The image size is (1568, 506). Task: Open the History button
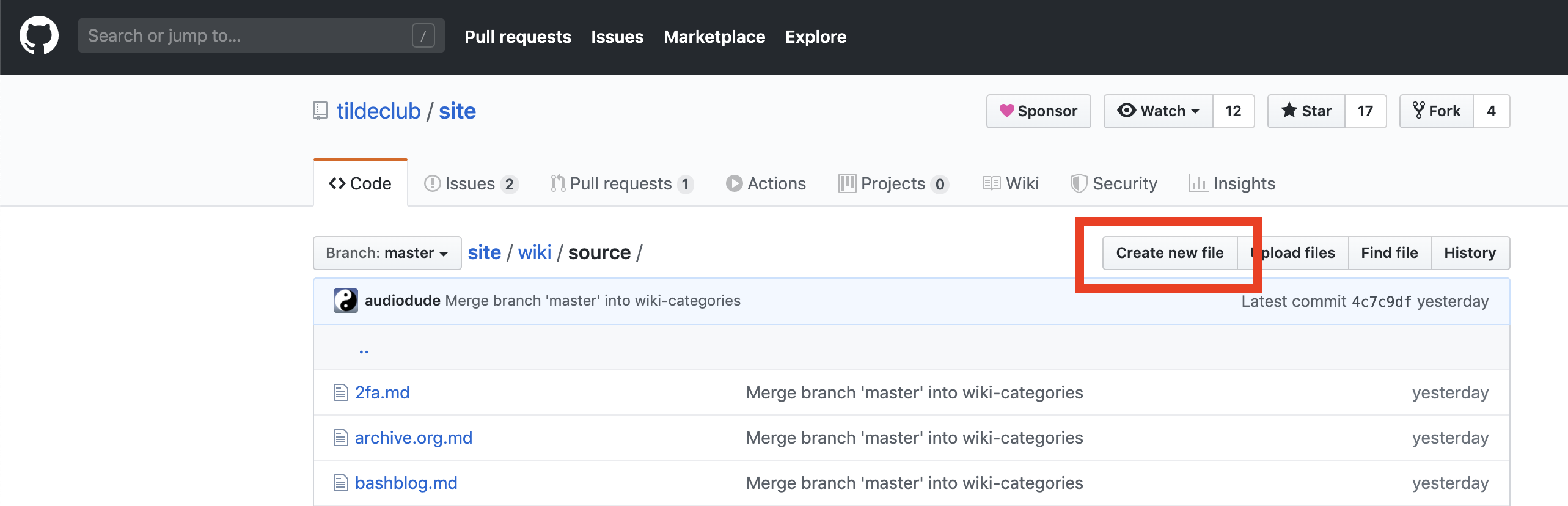(1470, 253)
